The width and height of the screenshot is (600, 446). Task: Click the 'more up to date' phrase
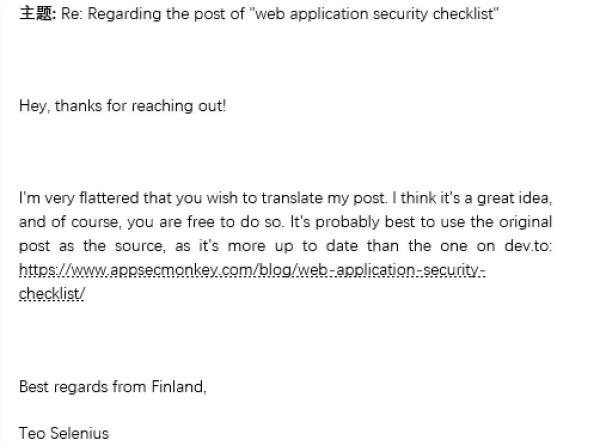coord(292,246)
